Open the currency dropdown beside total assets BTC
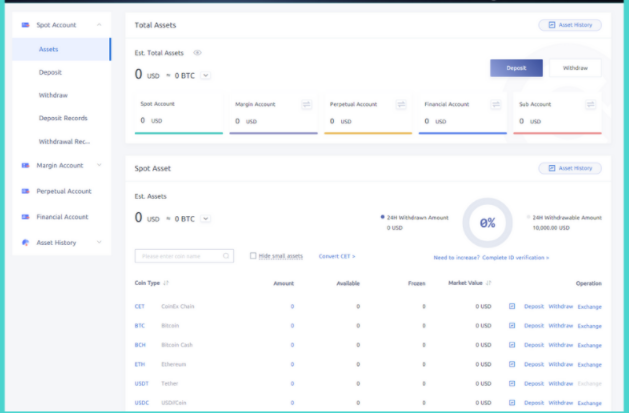629x413 pixels. click(x=206, y=75)
